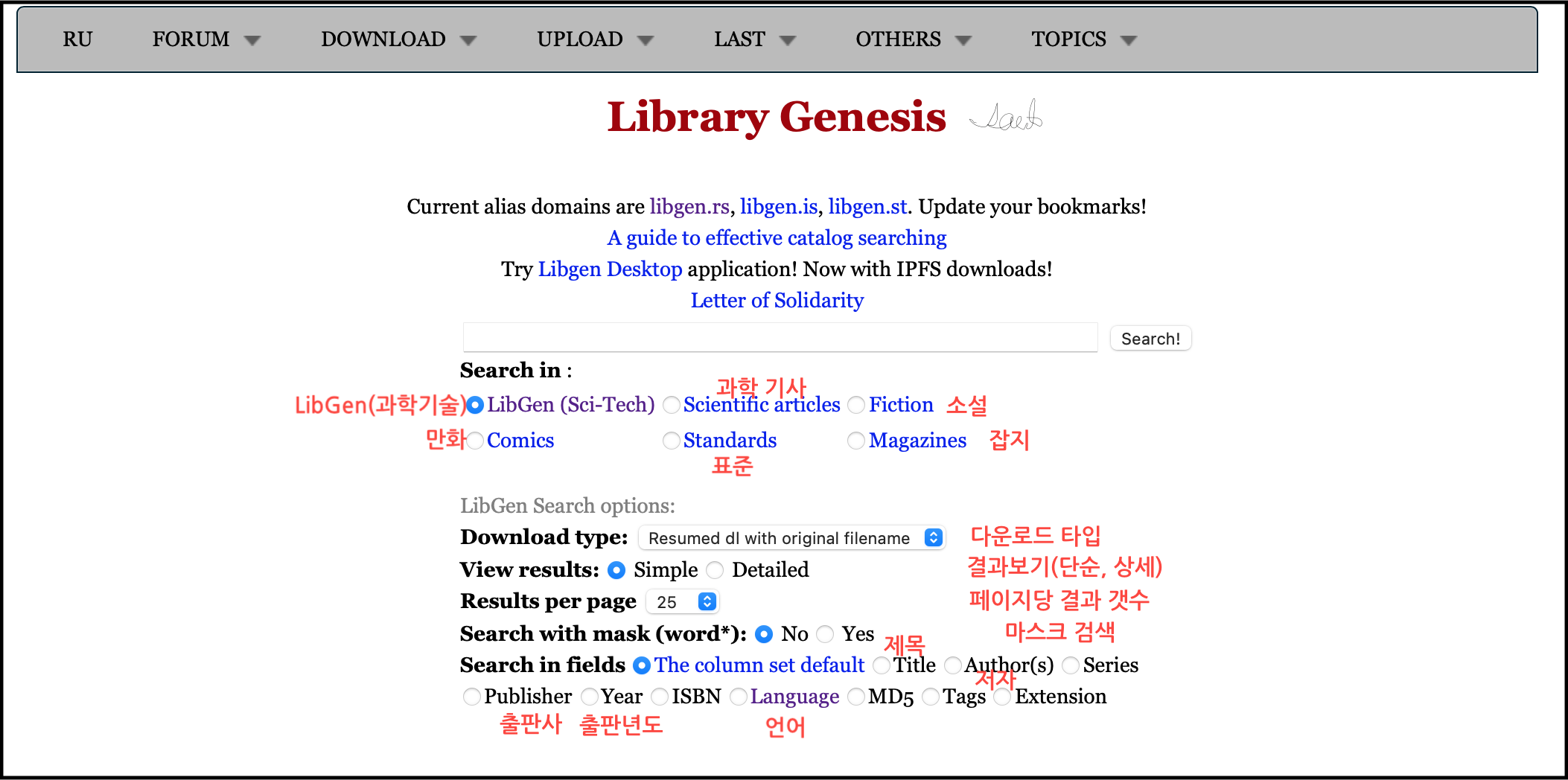Select the Comics radio button
1568x780 pixels.
[475, 441]
